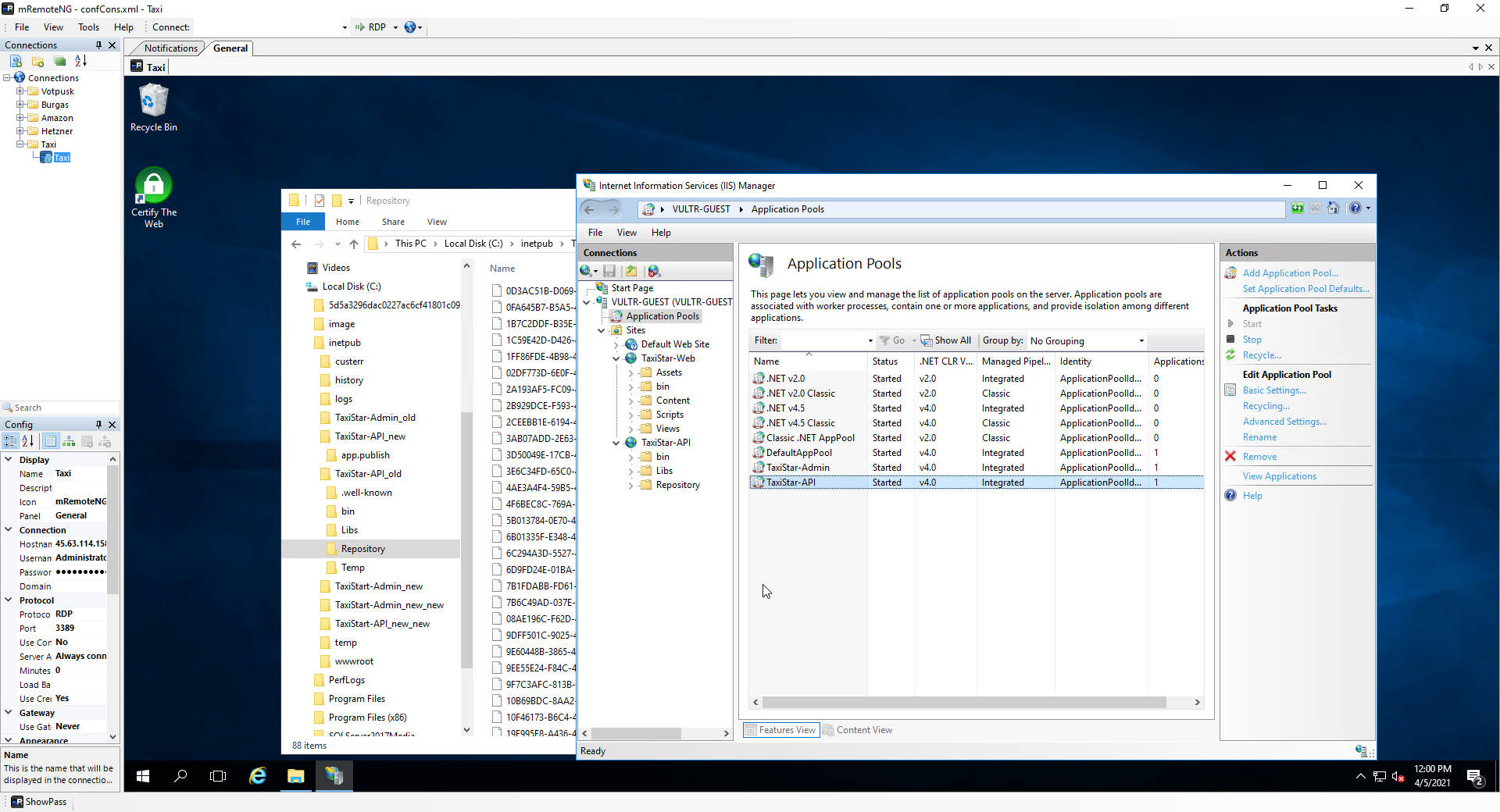Click the Delete Connection icon in IIS Connections toolbar
1500x812 pixels.
click(655, 271)
